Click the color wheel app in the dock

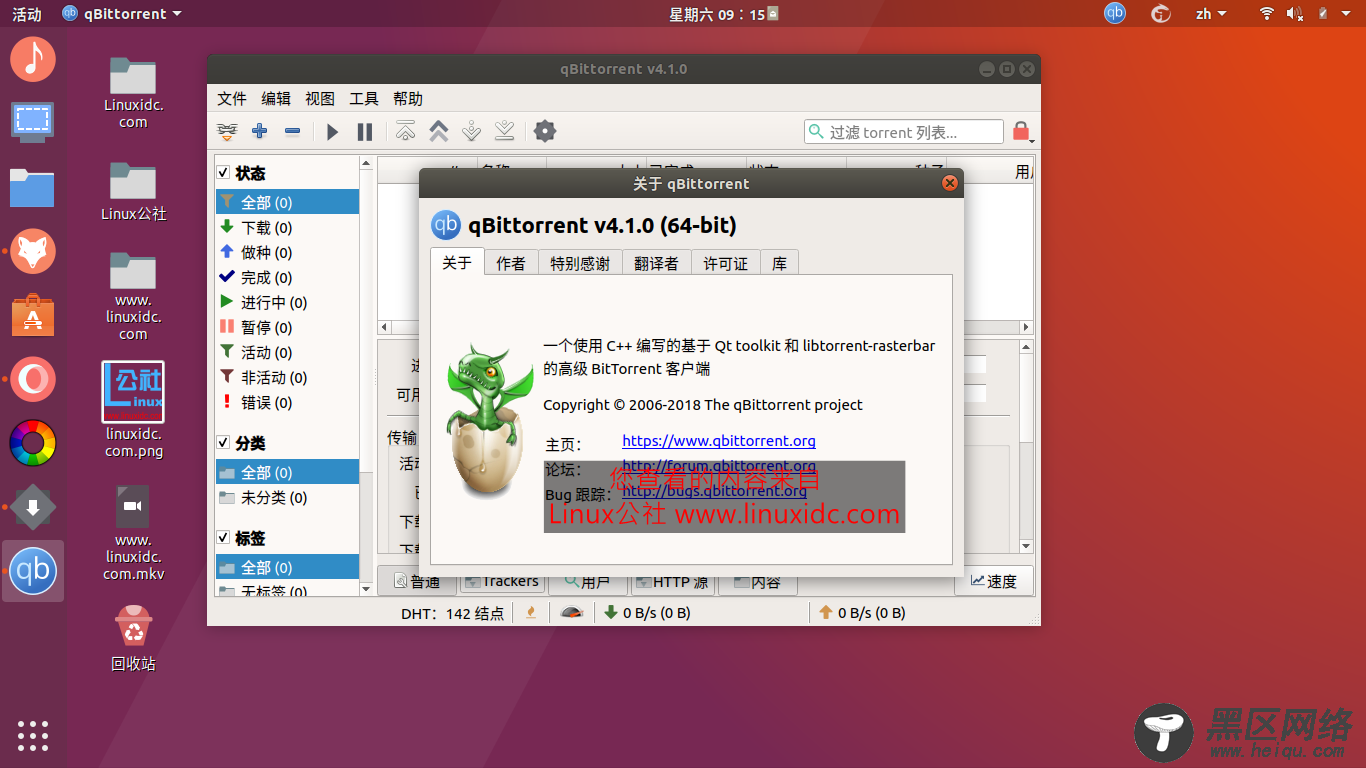(x=33, y=443)
